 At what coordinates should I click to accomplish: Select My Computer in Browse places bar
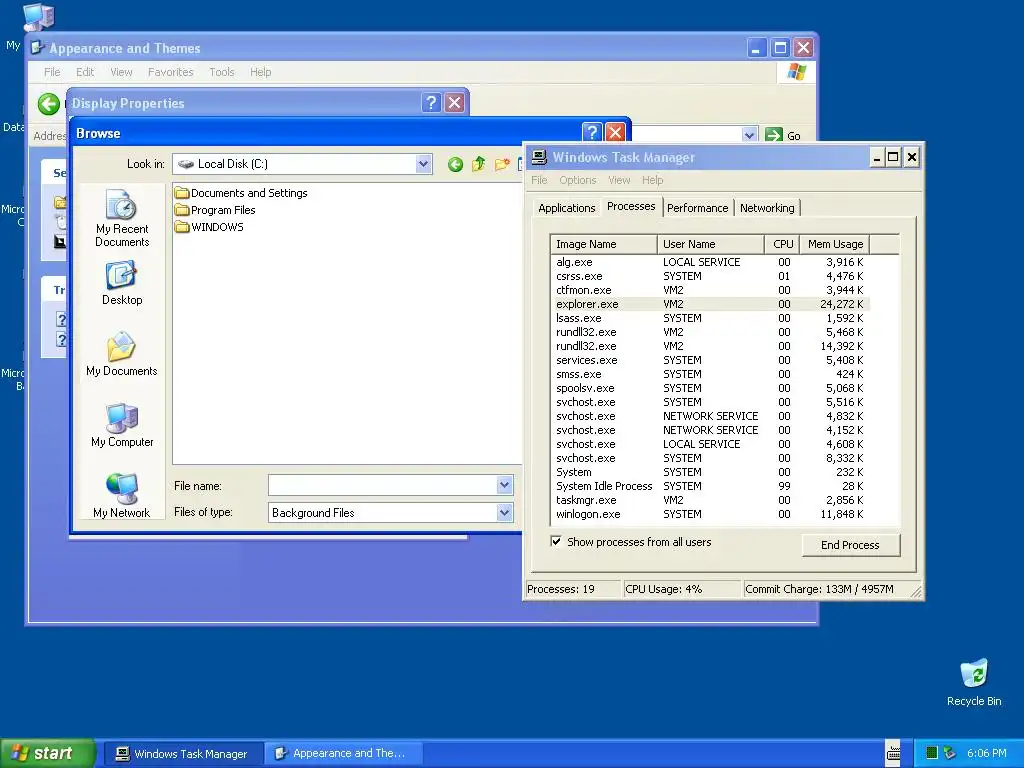pos(121,425)
